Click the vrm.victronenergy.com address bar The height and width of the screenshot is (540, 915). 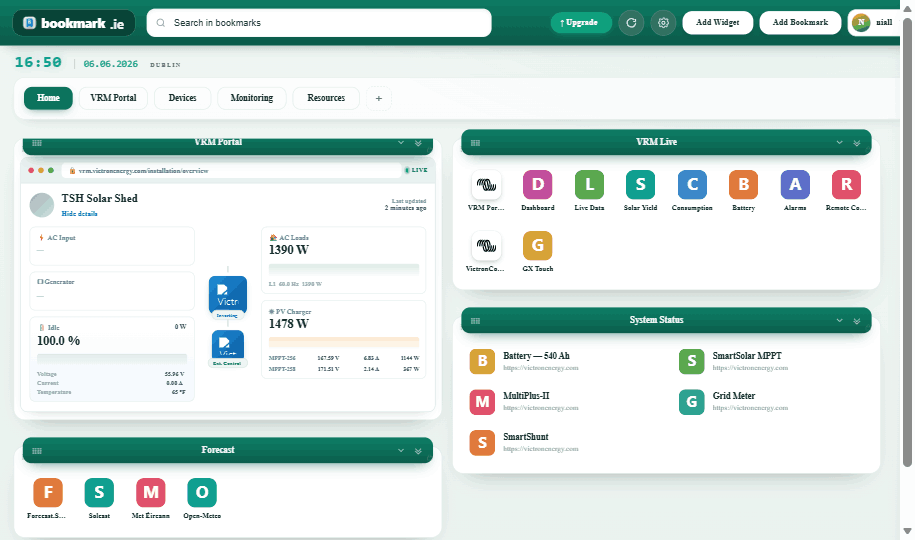click(231, 170)
